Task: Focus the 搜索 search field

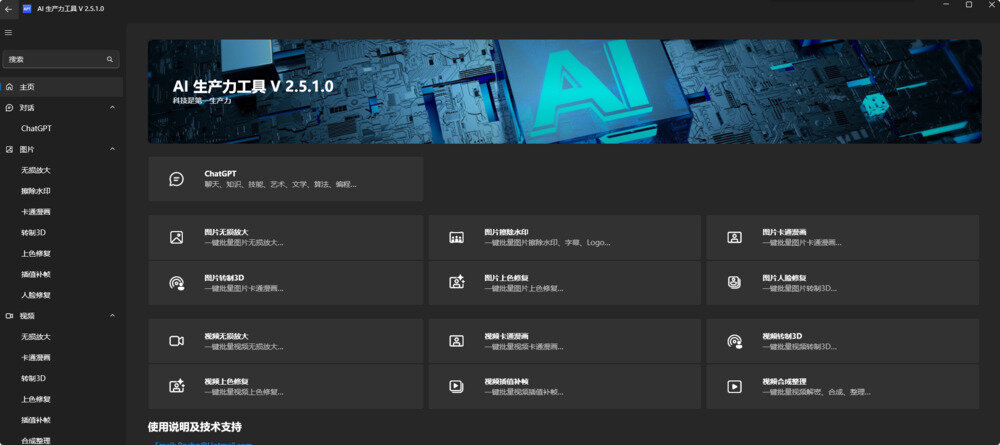Action: point(61,59)
